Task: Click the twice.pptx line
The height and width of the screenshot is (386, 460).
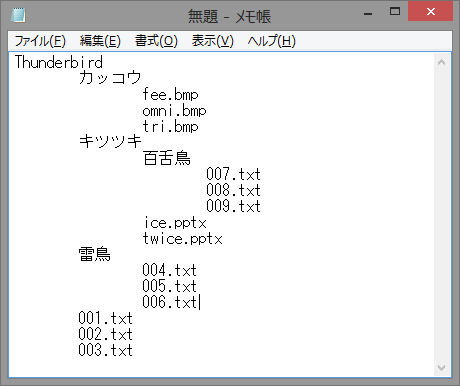Action: [182, 238]
